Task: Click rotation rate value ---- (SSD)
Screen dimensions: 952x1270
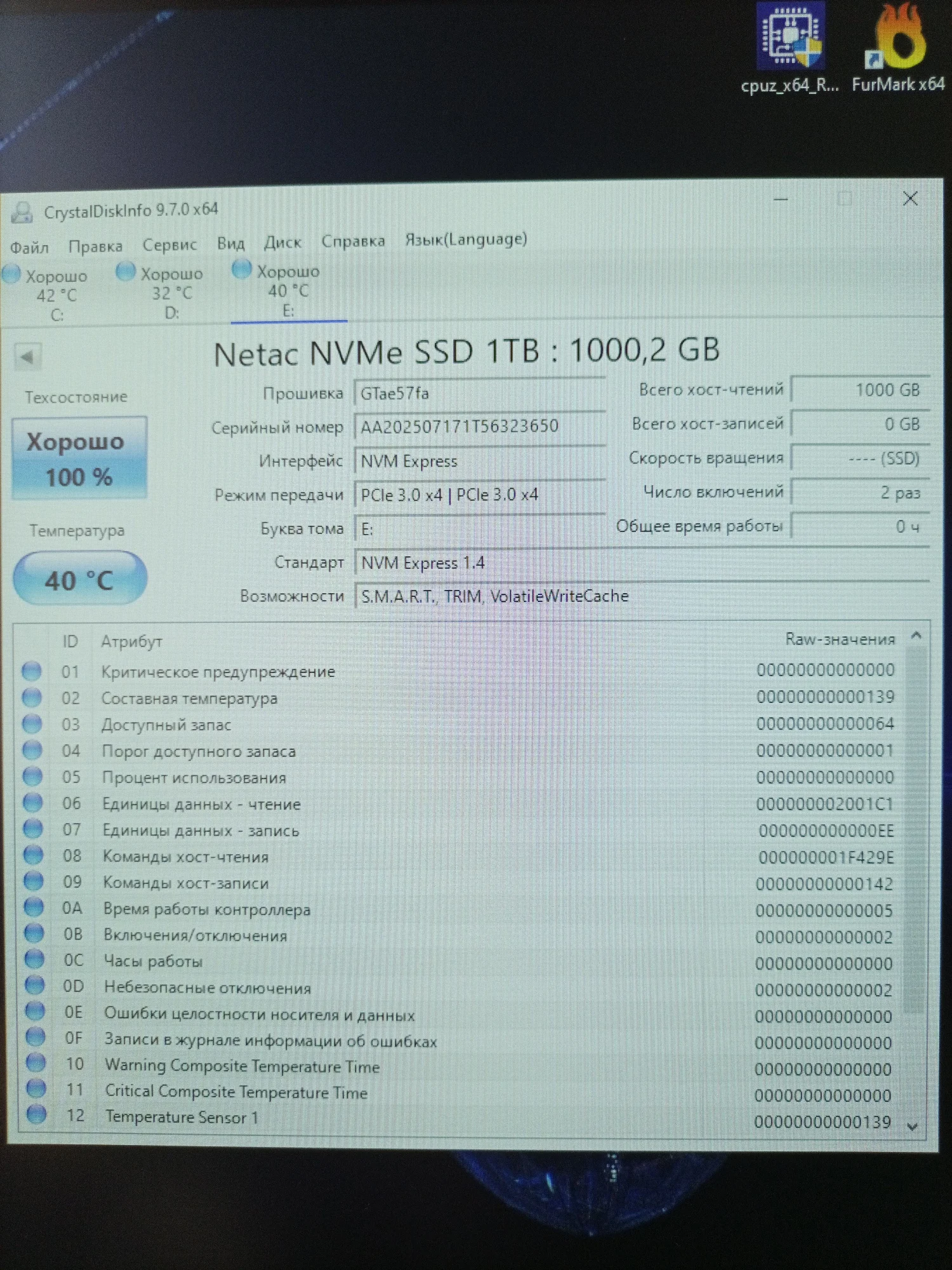Action: [861, 458]
